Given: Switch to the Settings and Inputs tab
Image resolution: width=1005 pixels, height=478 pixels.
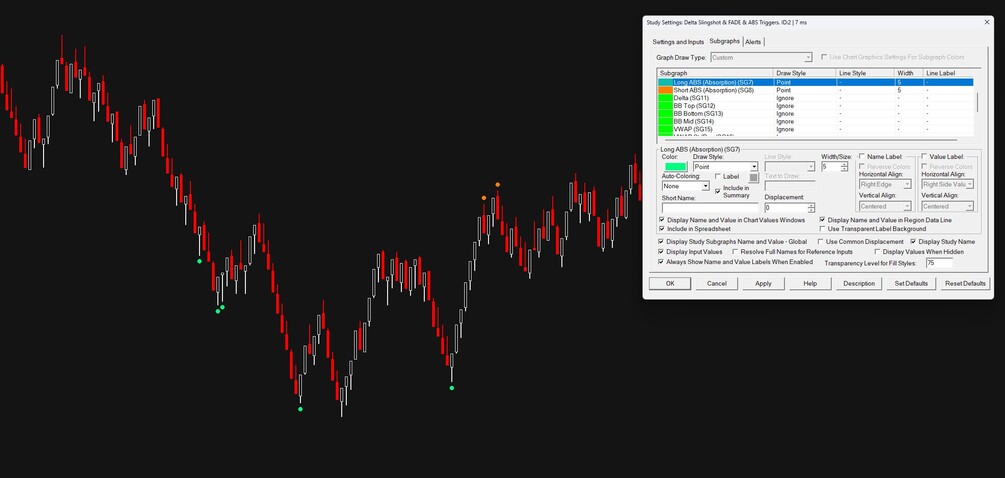Looking at the screenshot, I should [678, 42].
